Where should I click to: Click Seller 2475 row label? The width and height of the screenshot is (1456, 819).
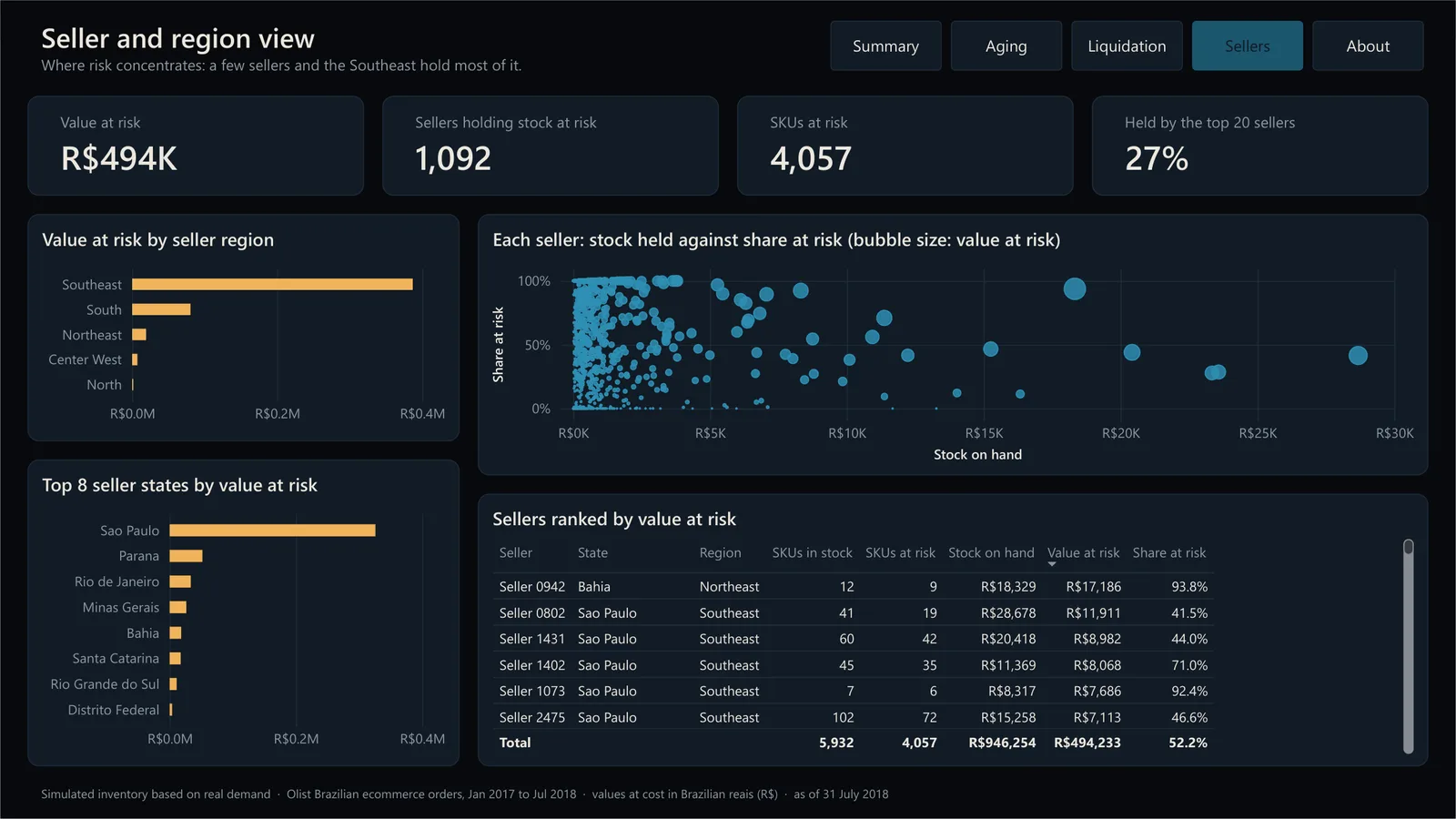click(x=532, y=717)
